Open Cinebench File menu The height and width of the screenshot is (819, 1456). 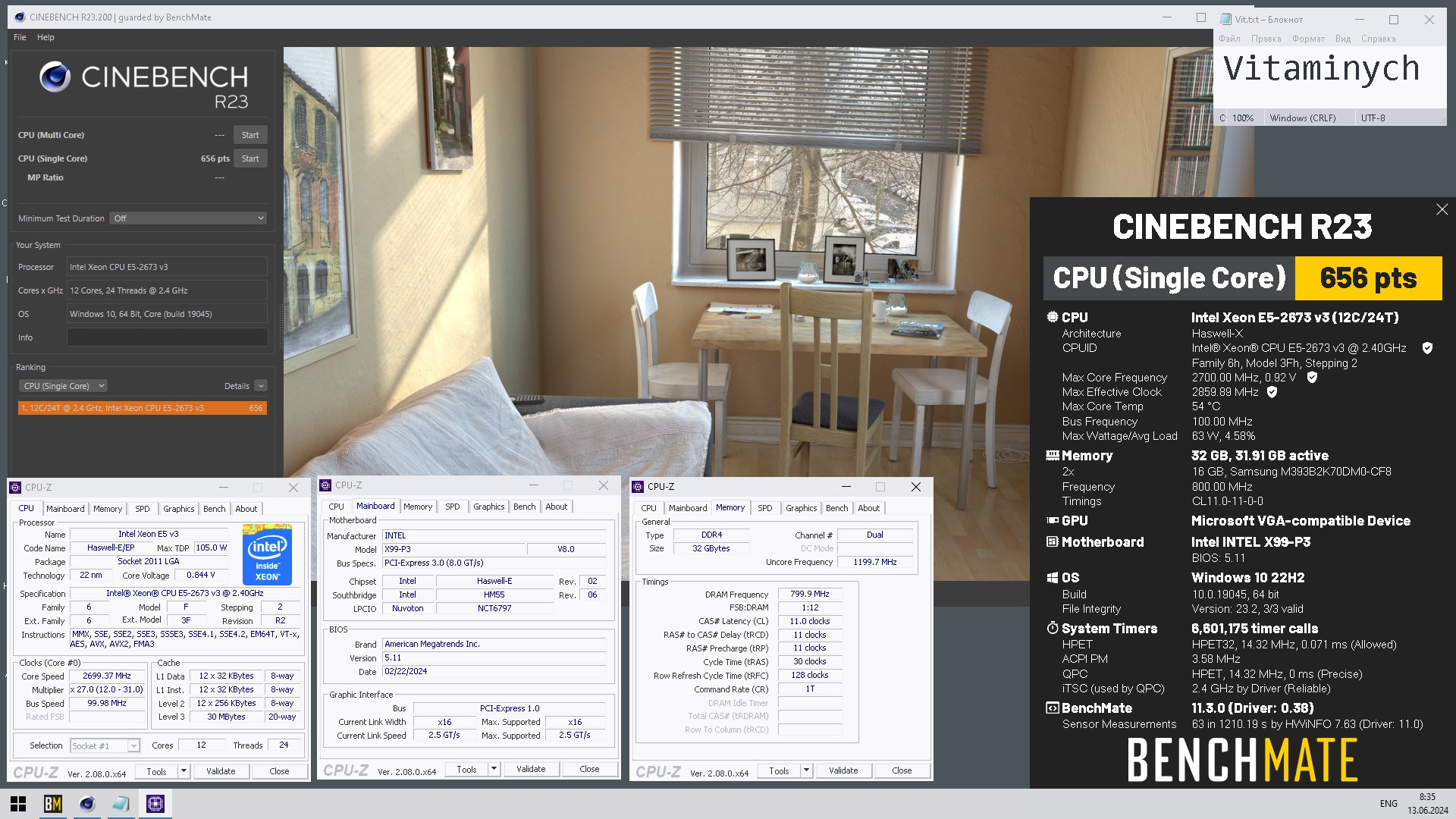20,37
